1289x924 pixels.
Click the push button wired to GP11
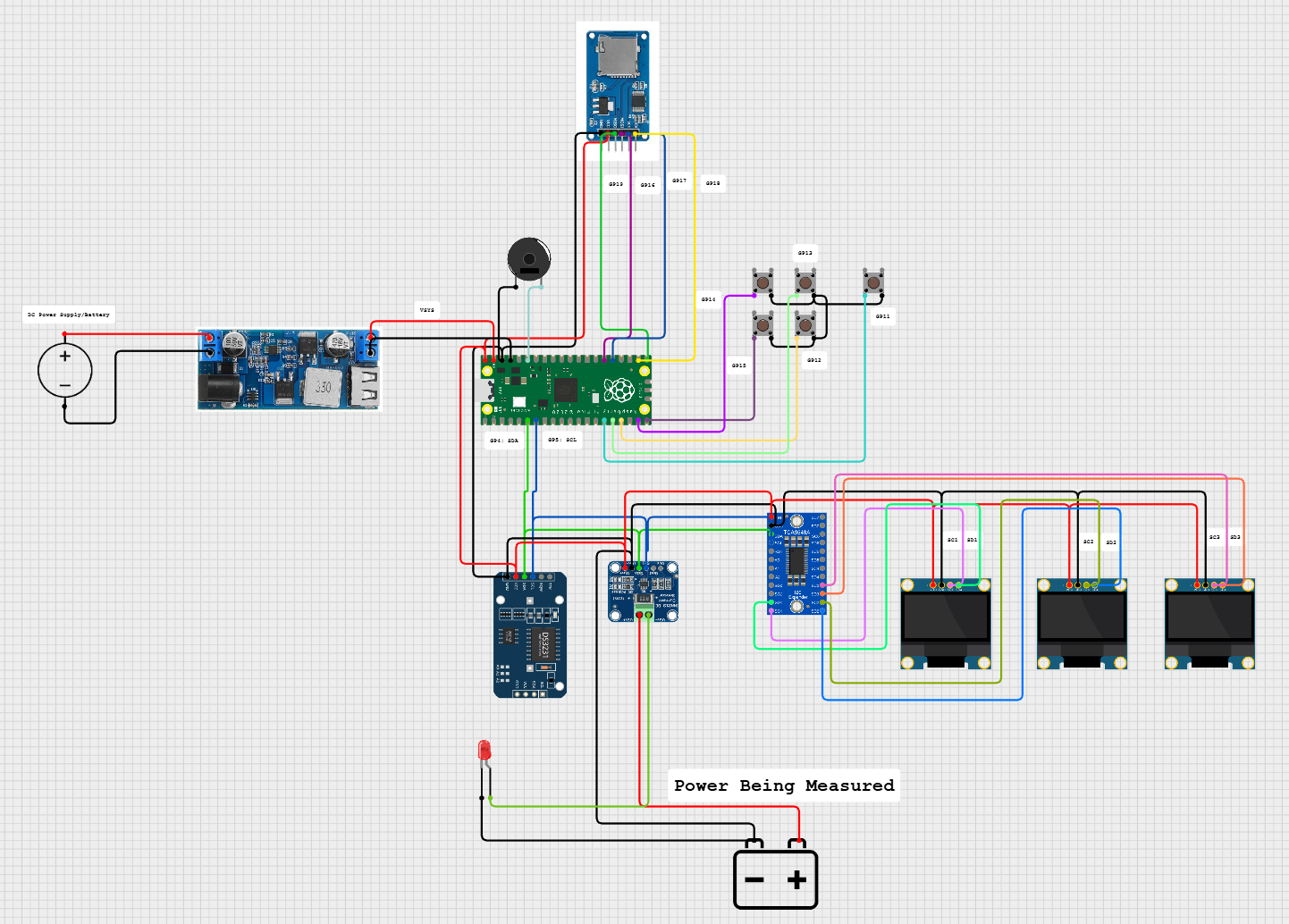click(x=873, y=282)
